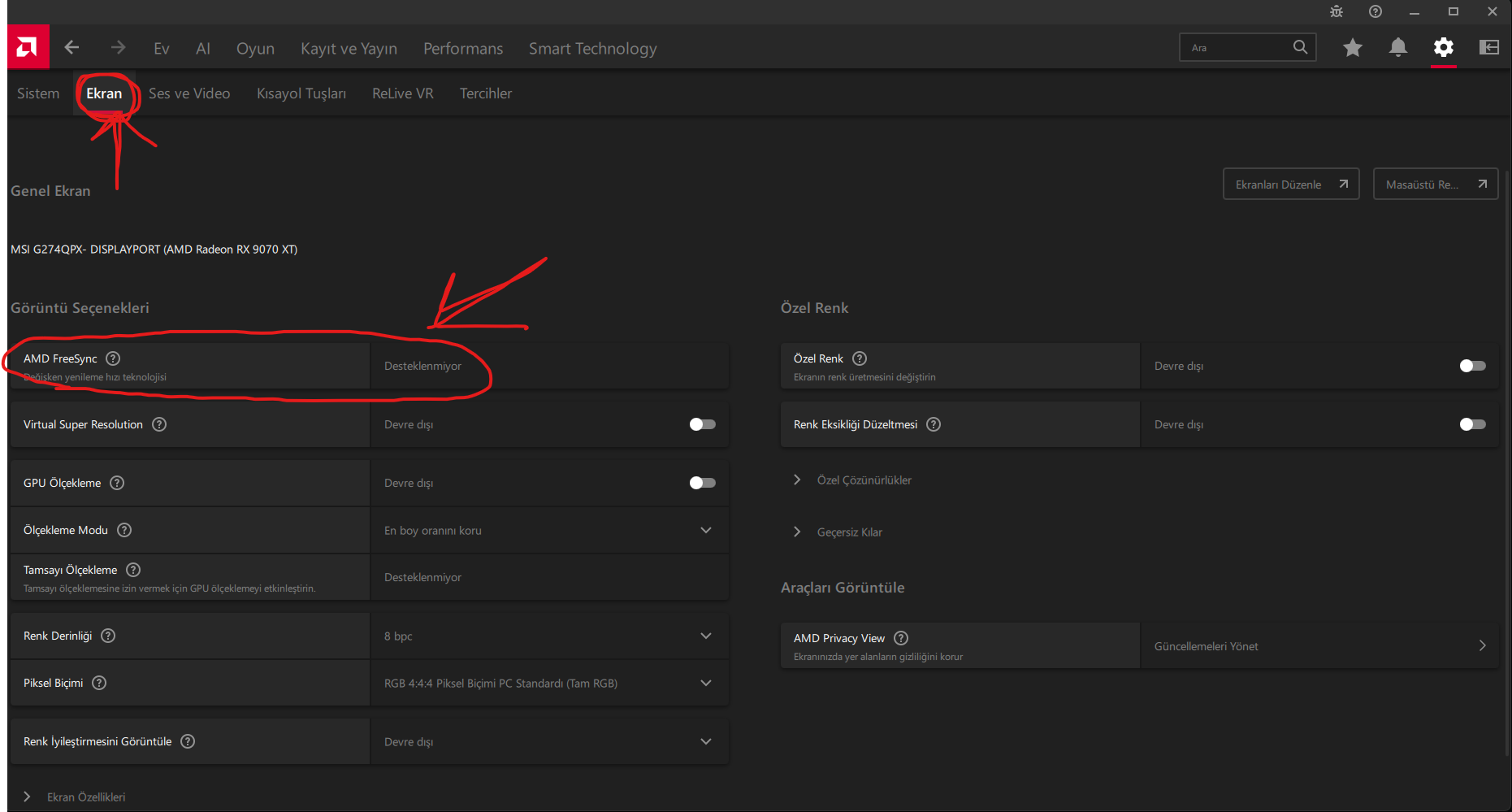Click the AMD logo home icon
The image size is (1512, 812).
[28, 47]
